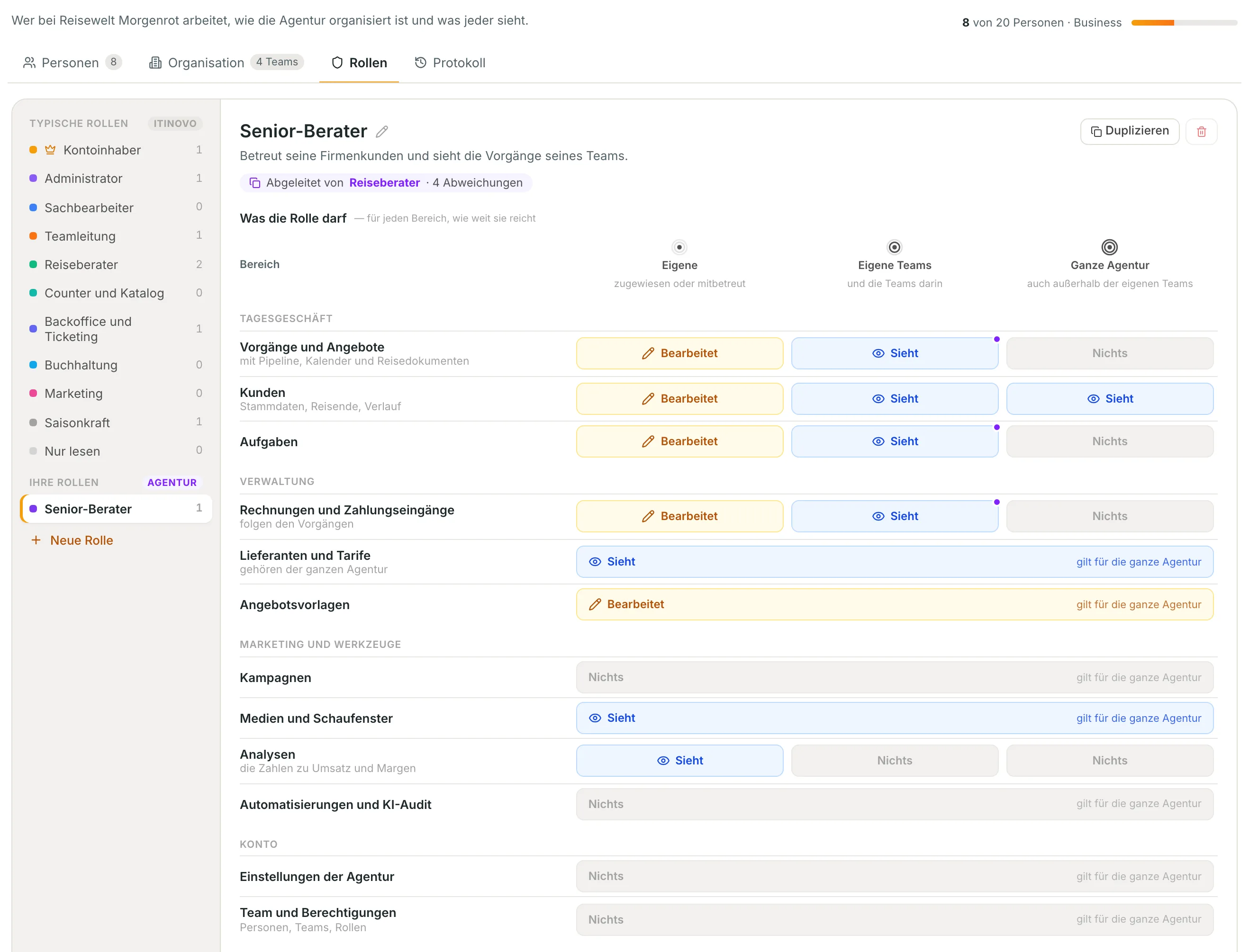Click the Eigene scope dot icon

[679, 247]
